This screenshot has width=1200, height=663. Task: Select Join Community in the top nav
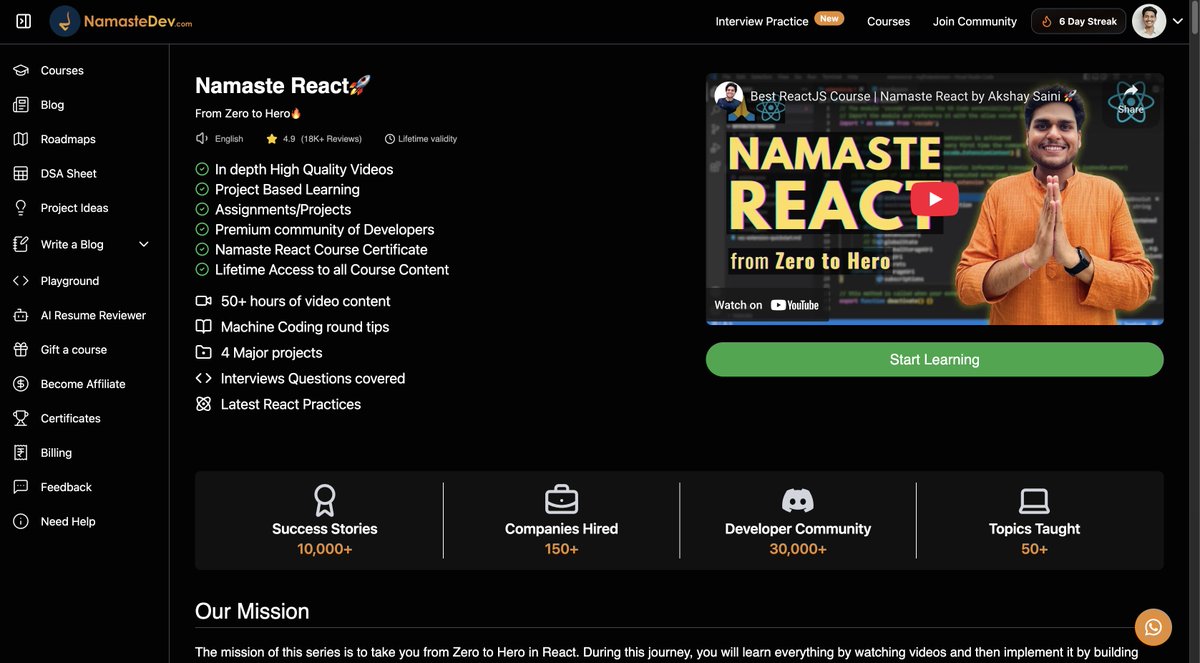coord(974,21)
